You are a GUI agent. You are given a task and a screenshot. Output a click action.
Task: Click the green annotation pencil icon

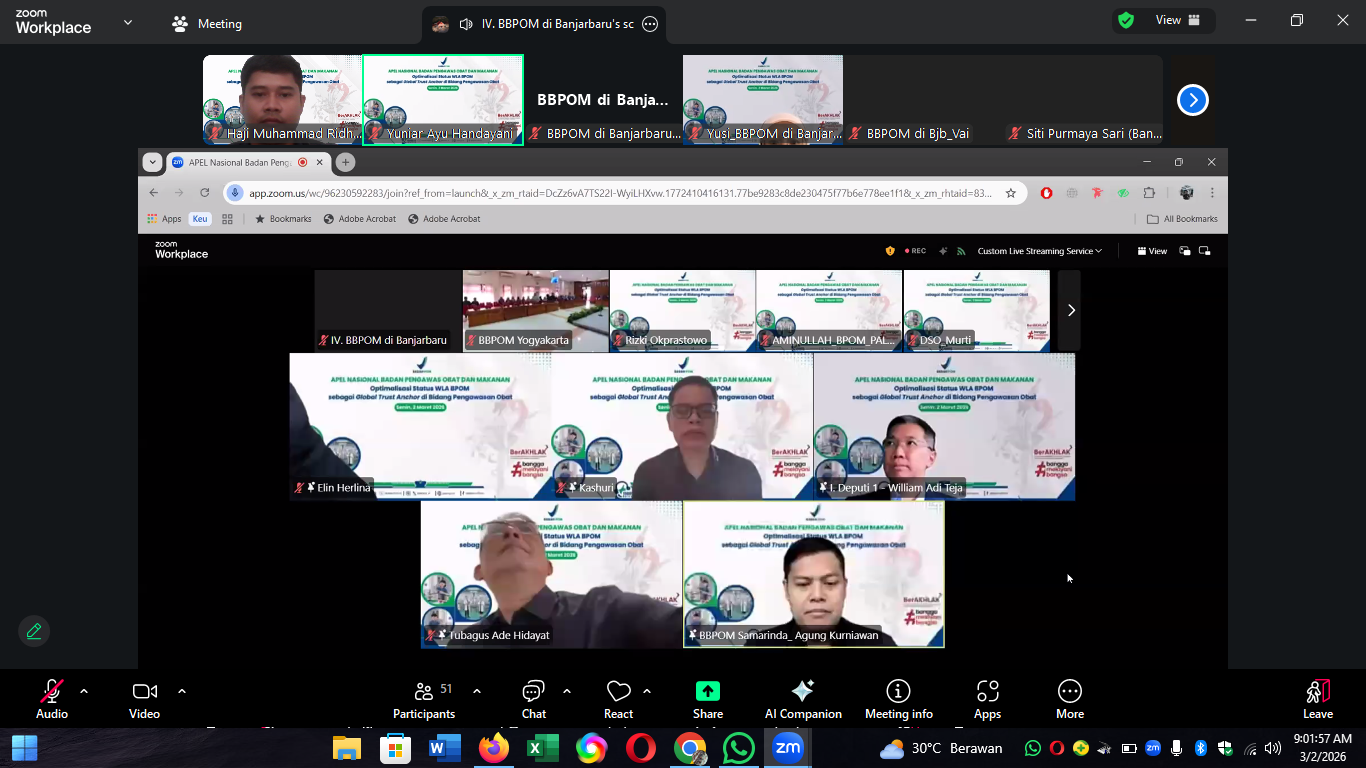34,631
